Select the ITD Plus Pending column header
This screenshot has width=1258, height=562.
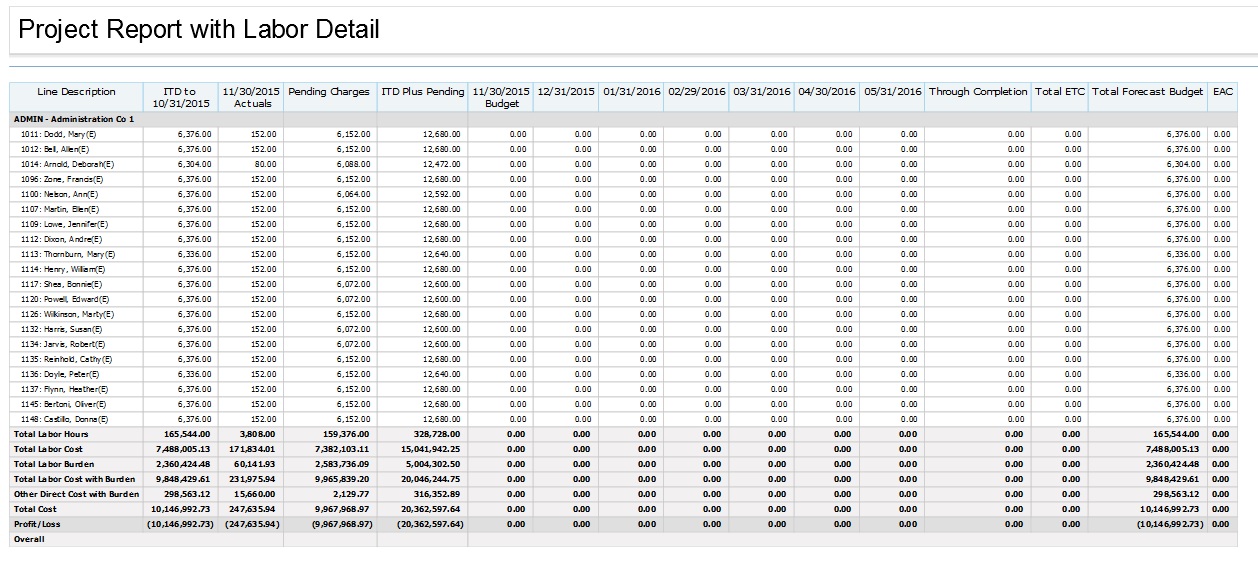pyautogui.click(x=422, y=92)
